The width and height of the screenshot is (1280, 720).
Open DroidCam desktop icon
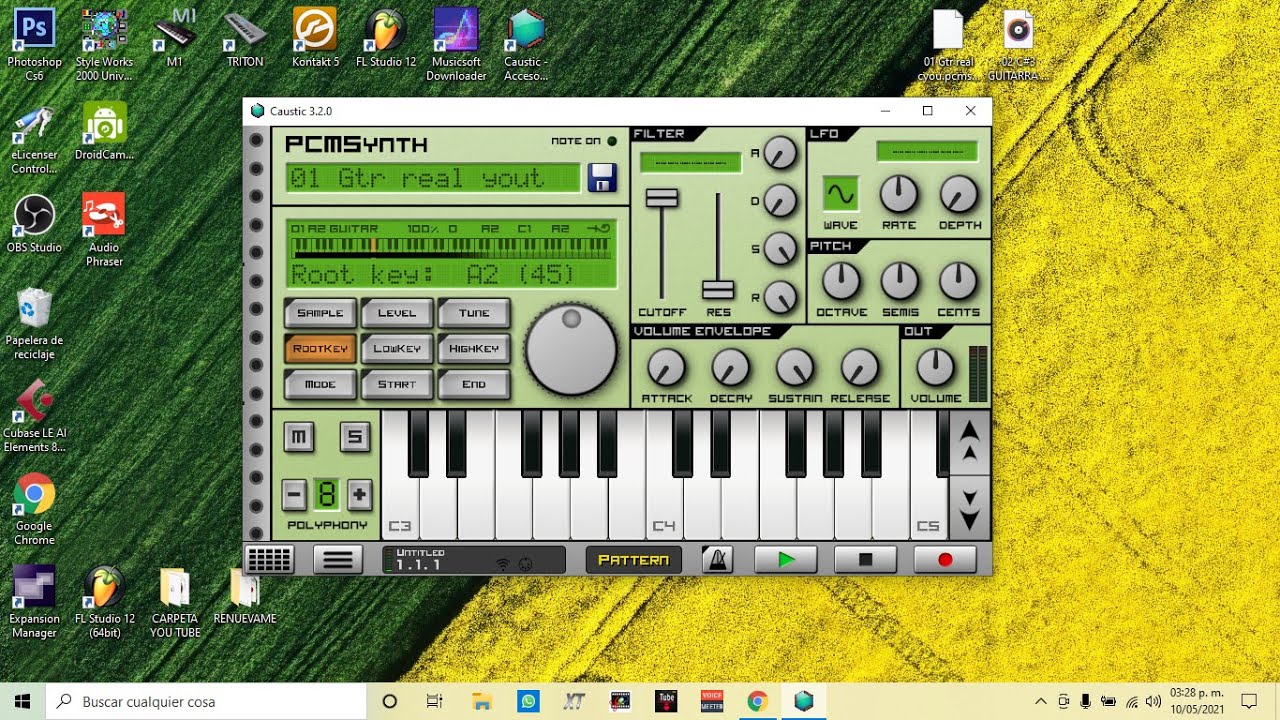tap(104, 131)
